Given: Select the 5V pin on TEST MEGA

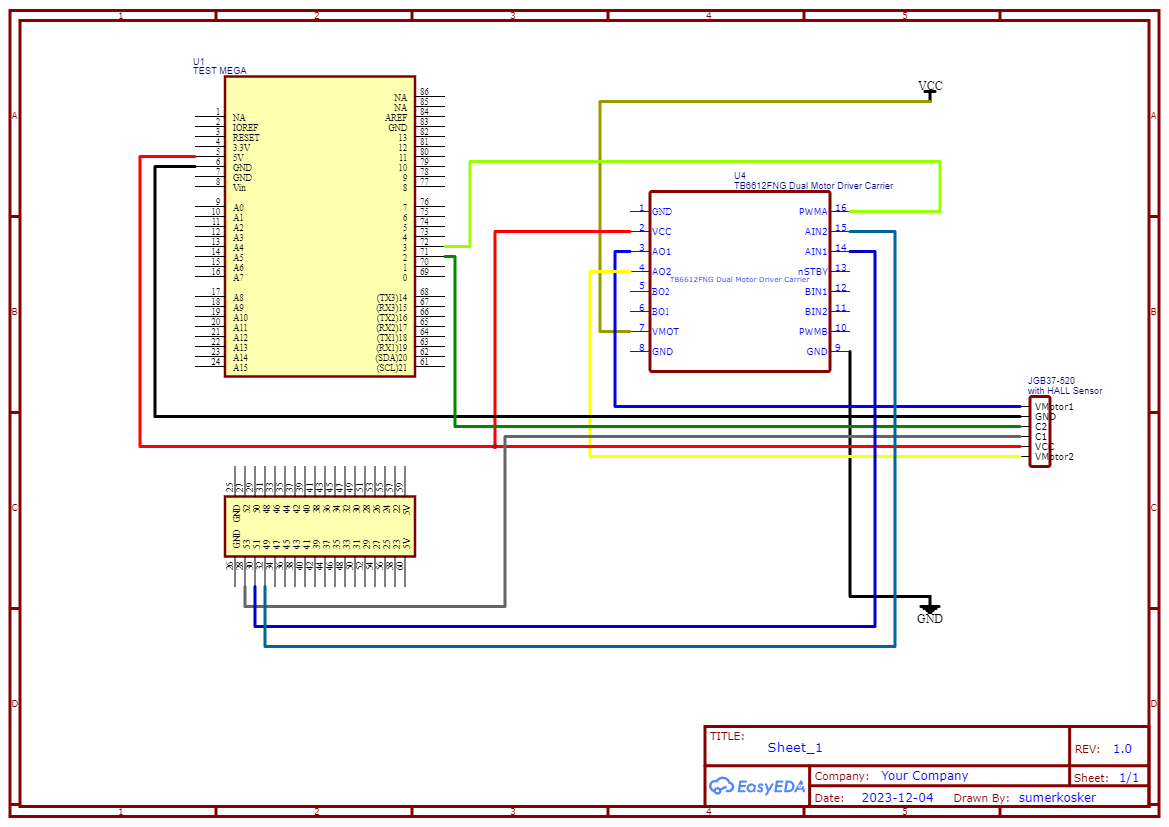Looking at the screenshot, I should click(239, 158).
